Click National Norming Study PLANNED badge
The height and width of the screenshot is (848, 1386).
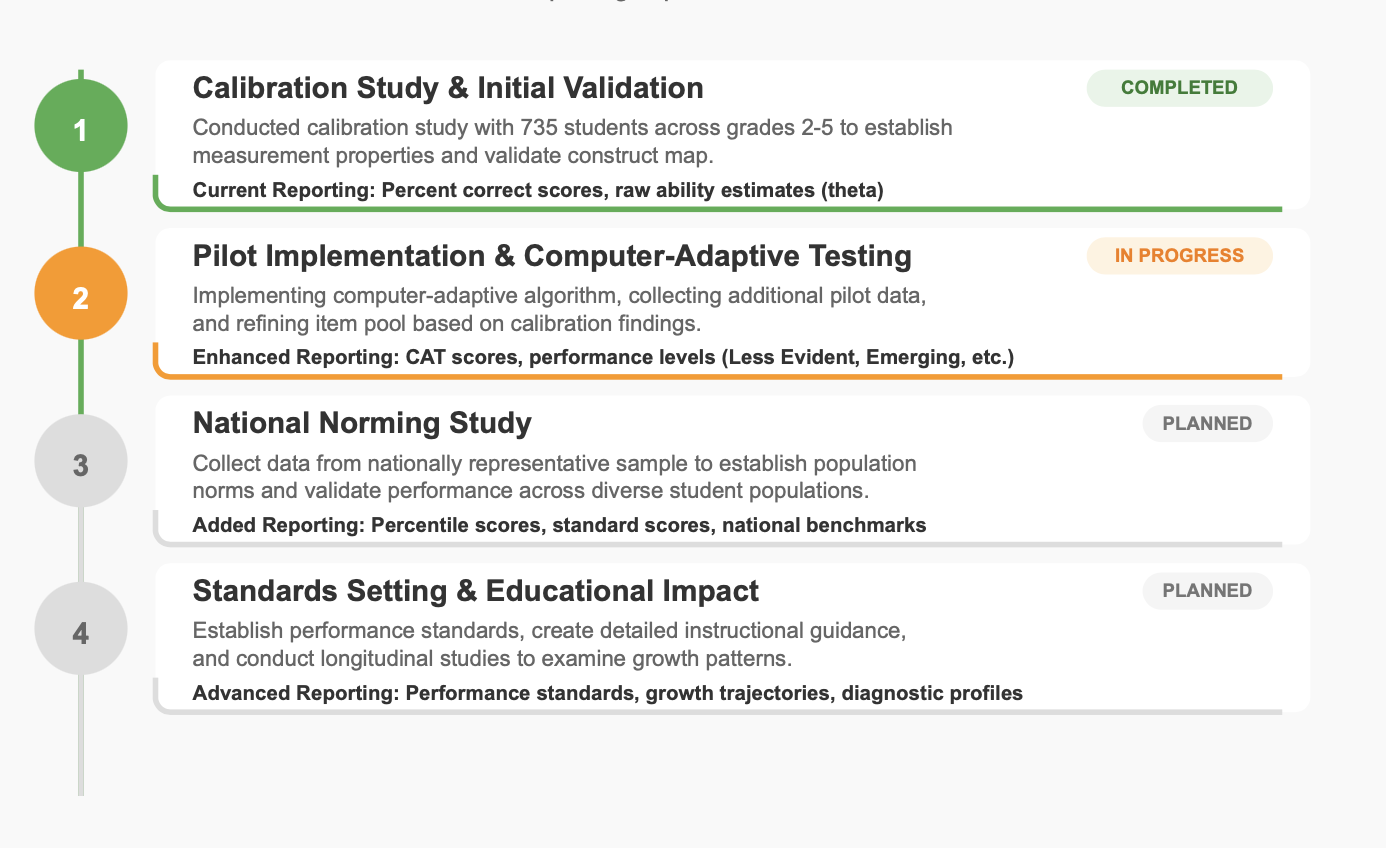click(1207, 424)
